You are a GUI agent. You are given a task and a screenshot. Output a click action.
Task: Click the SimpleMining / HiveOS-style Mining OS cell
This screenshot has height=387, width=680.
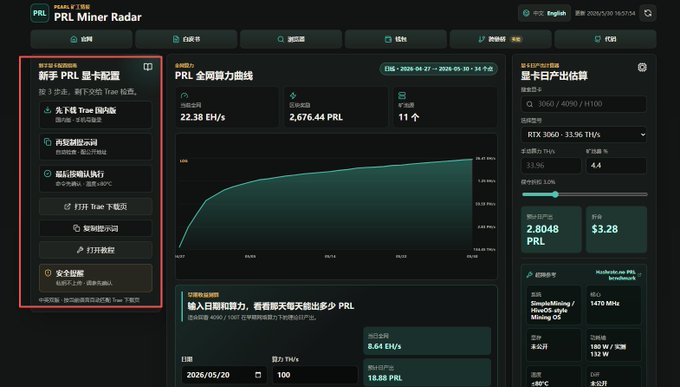pos(553,305)
